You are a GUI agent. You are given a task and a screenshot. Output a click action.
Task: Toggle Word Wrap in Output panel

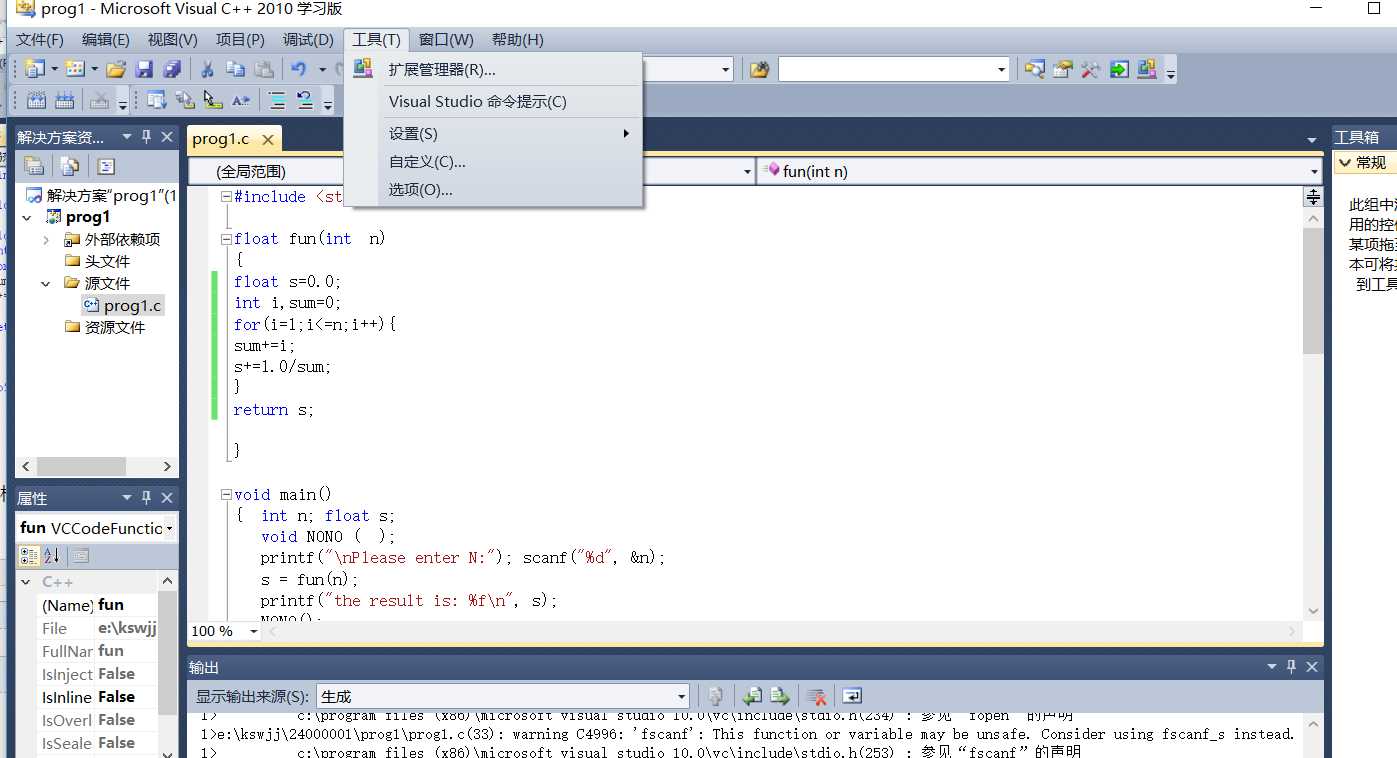pos(852,696)
